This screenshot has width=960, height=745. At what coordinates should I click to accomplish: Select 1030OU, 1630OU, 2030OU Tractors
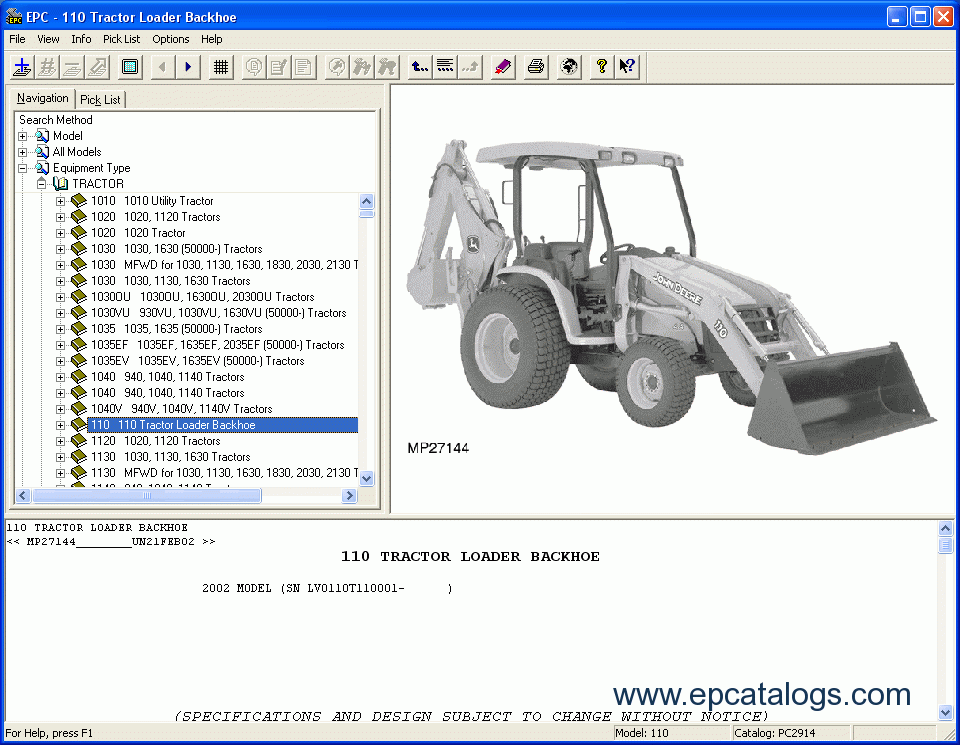(x=203, y=297)
